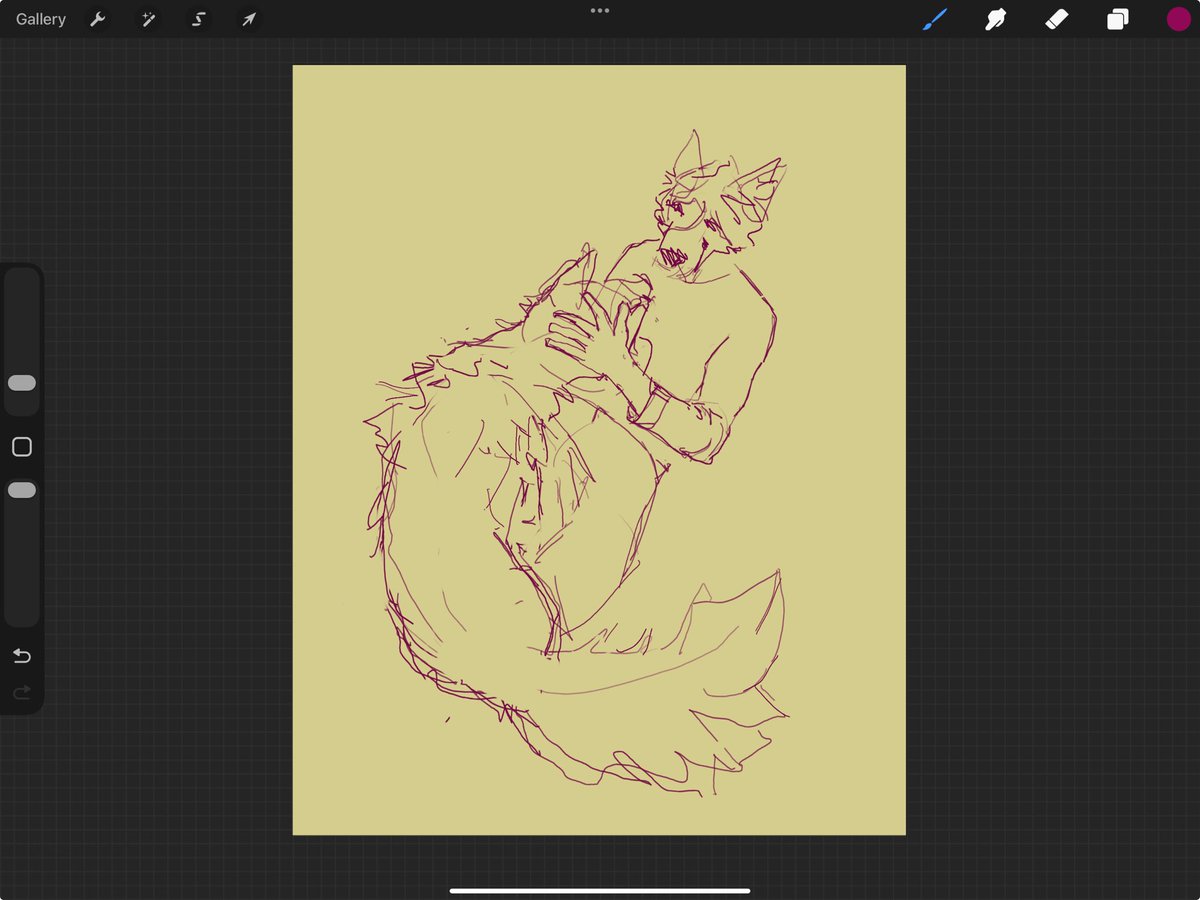The height and width of the screenshot is (900, 1200).
Task: Open the magenta color swatch picker
Action: click(x=1178, y=19)
